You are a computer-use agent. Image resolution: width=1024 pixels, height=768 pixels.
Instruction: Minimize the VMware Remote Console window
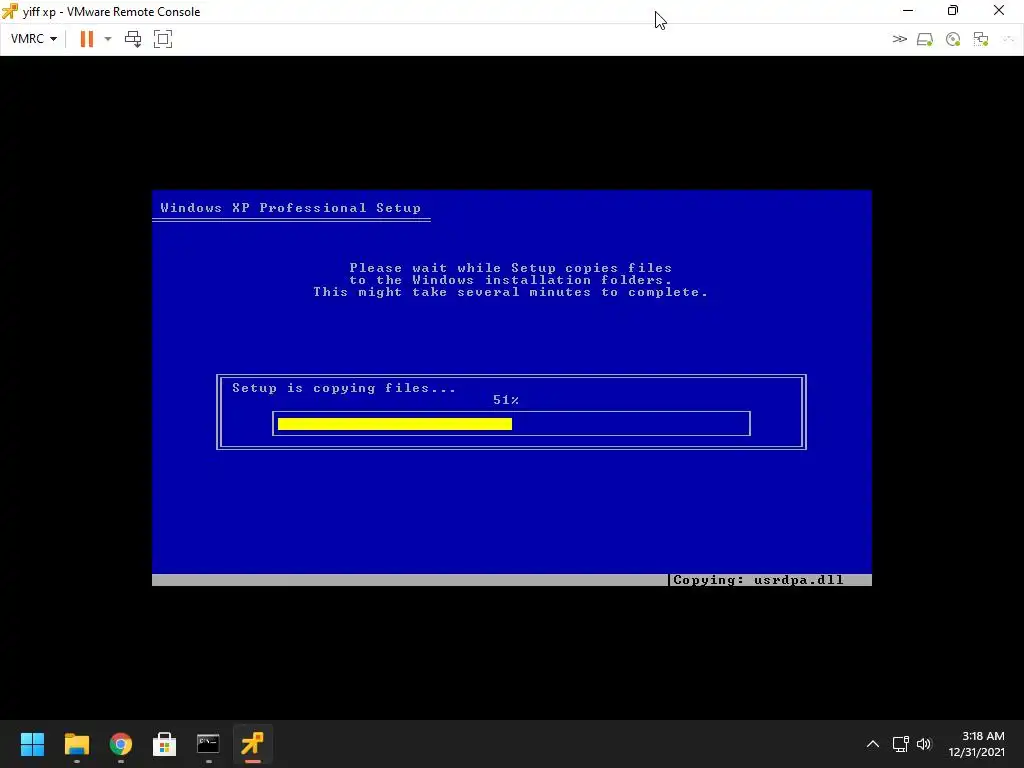tap(908, 11)
